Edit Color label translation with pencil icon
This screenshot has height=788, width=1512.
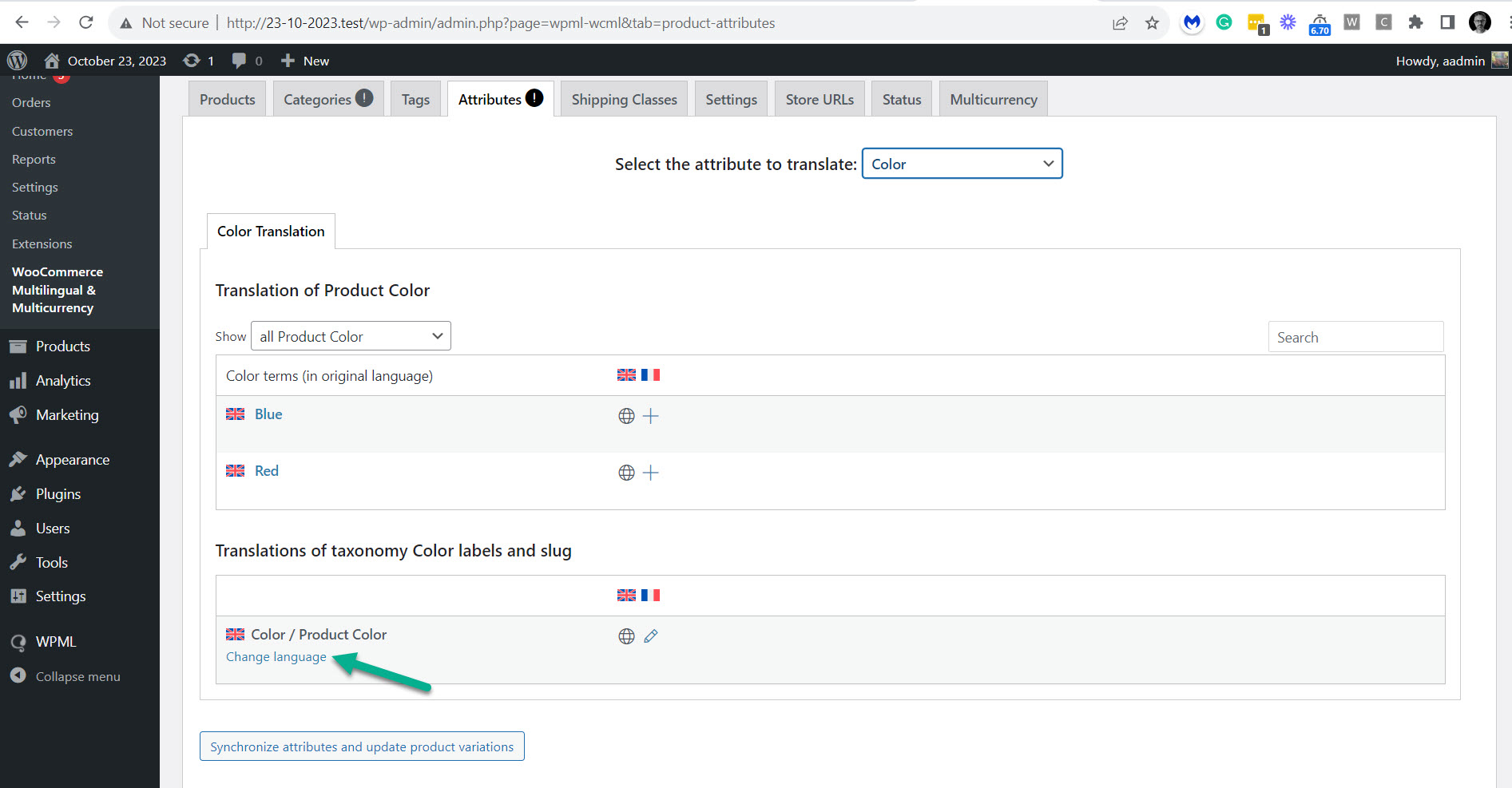[651, 636]
